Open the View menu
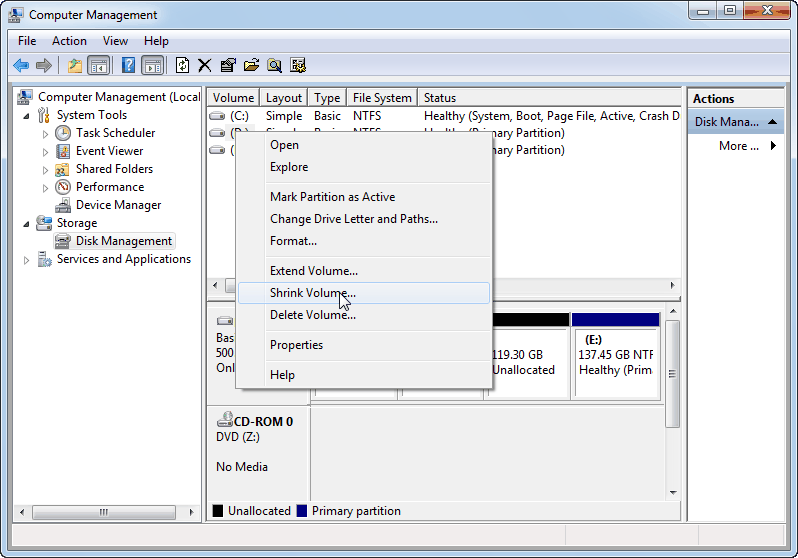 [x=115, y=41]
